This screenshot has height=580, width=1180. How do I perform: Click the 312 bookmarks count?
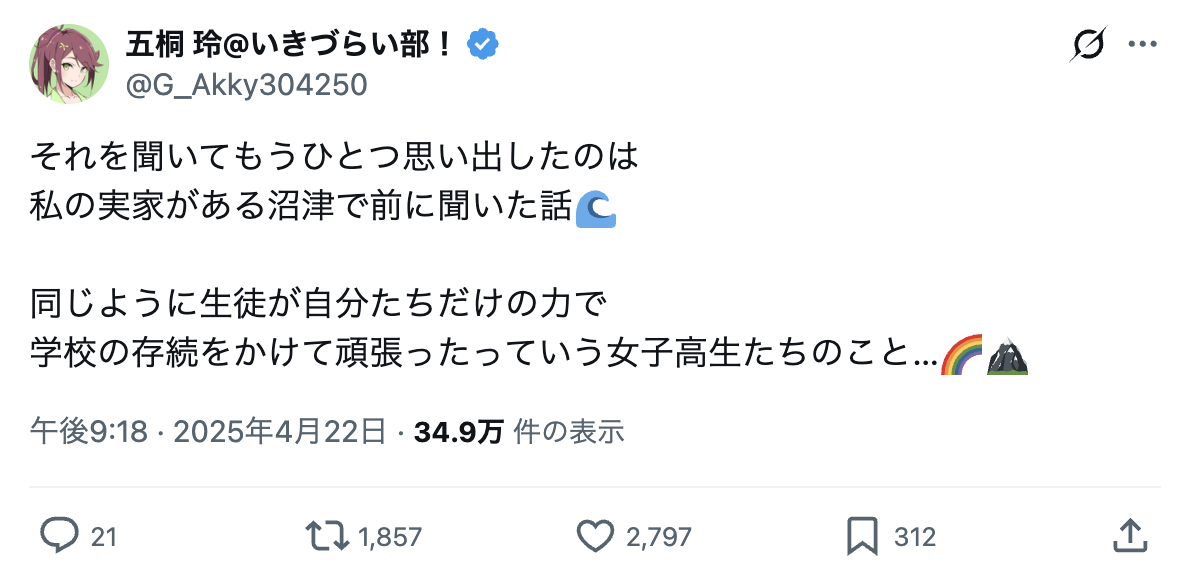pyautogui.click(x=914, y=537)
